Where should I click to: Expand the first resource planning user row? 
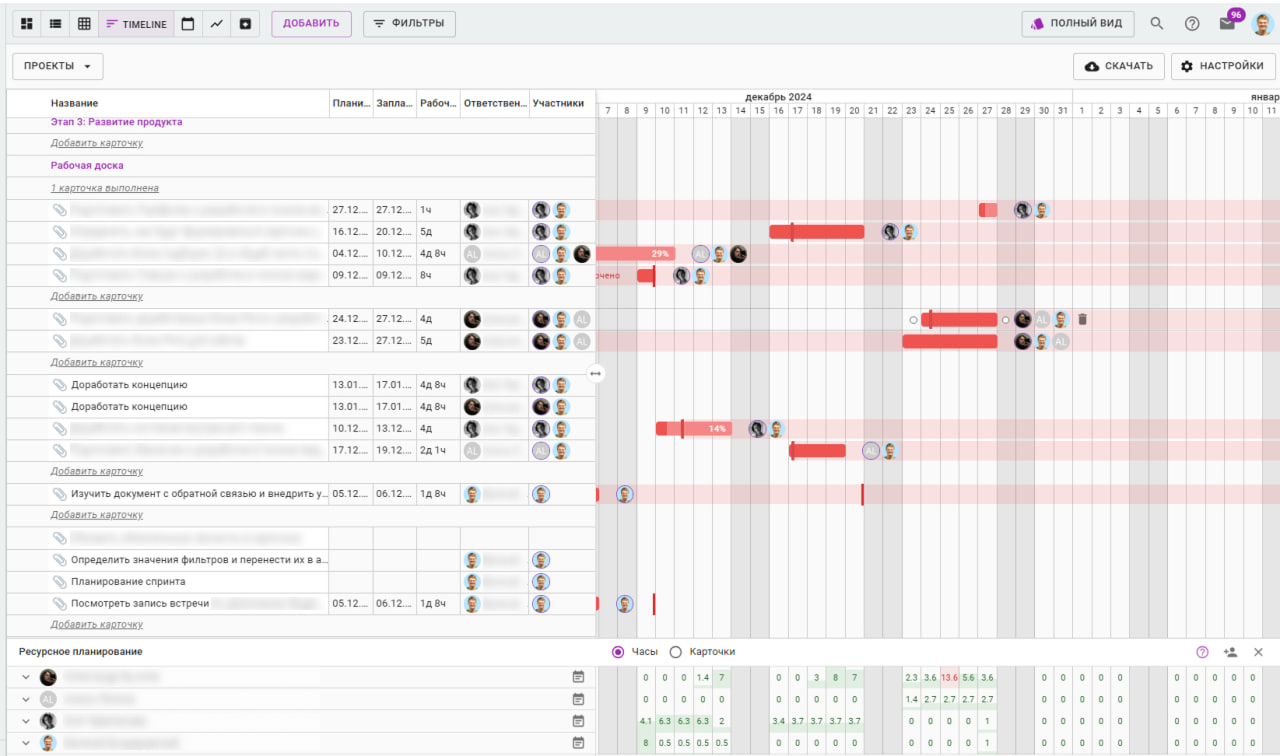26,677
